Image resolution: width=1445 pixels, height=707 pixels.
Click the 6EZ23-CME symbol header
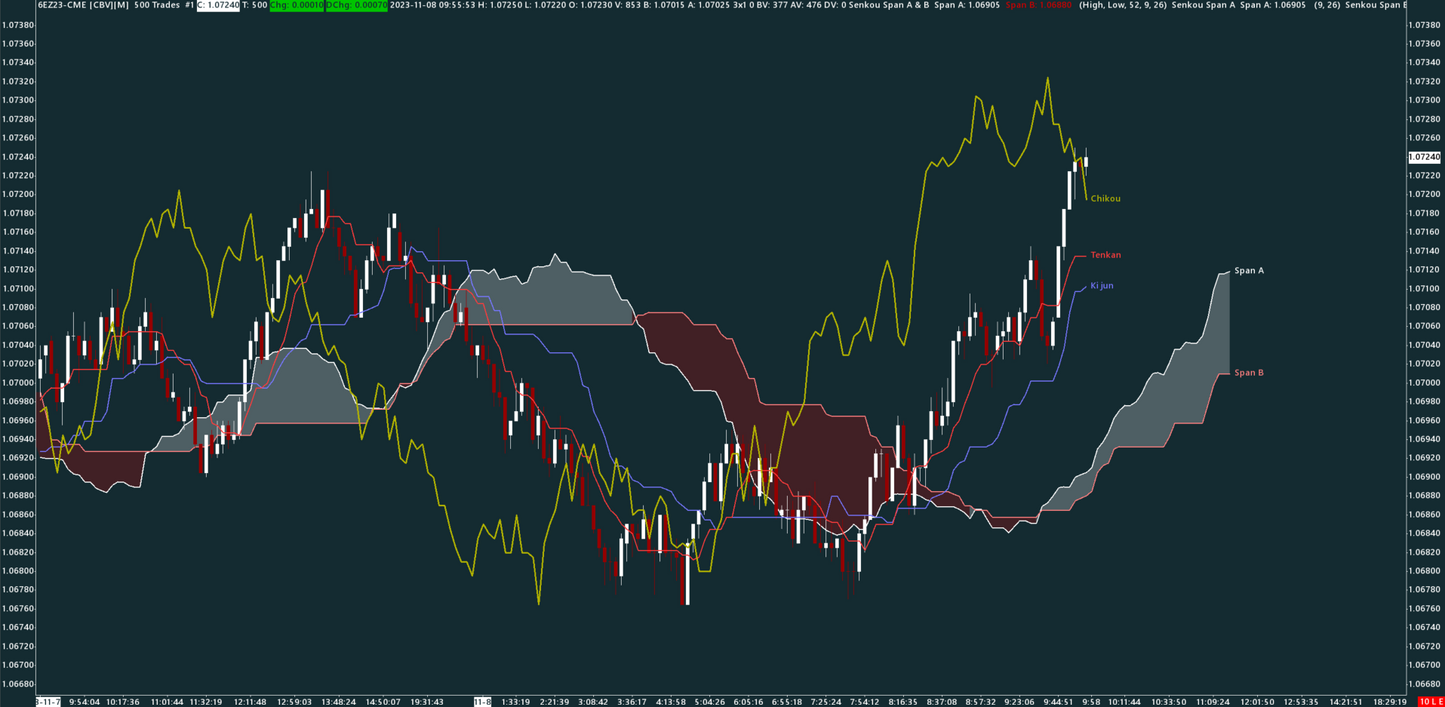point(58,7)
